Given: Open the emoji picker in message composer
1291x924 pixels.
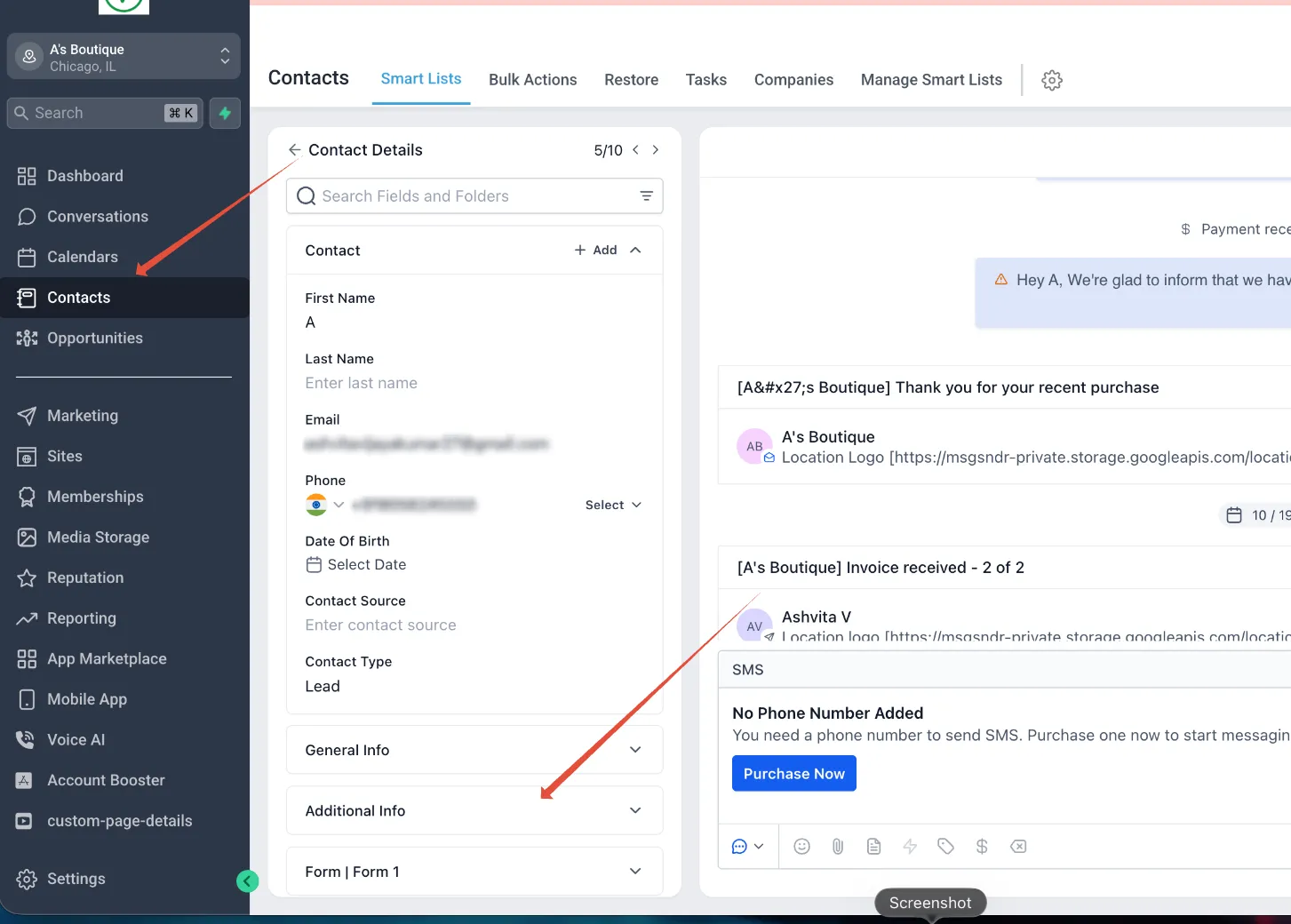Looking at the screenshot, I should click(801, 847).
